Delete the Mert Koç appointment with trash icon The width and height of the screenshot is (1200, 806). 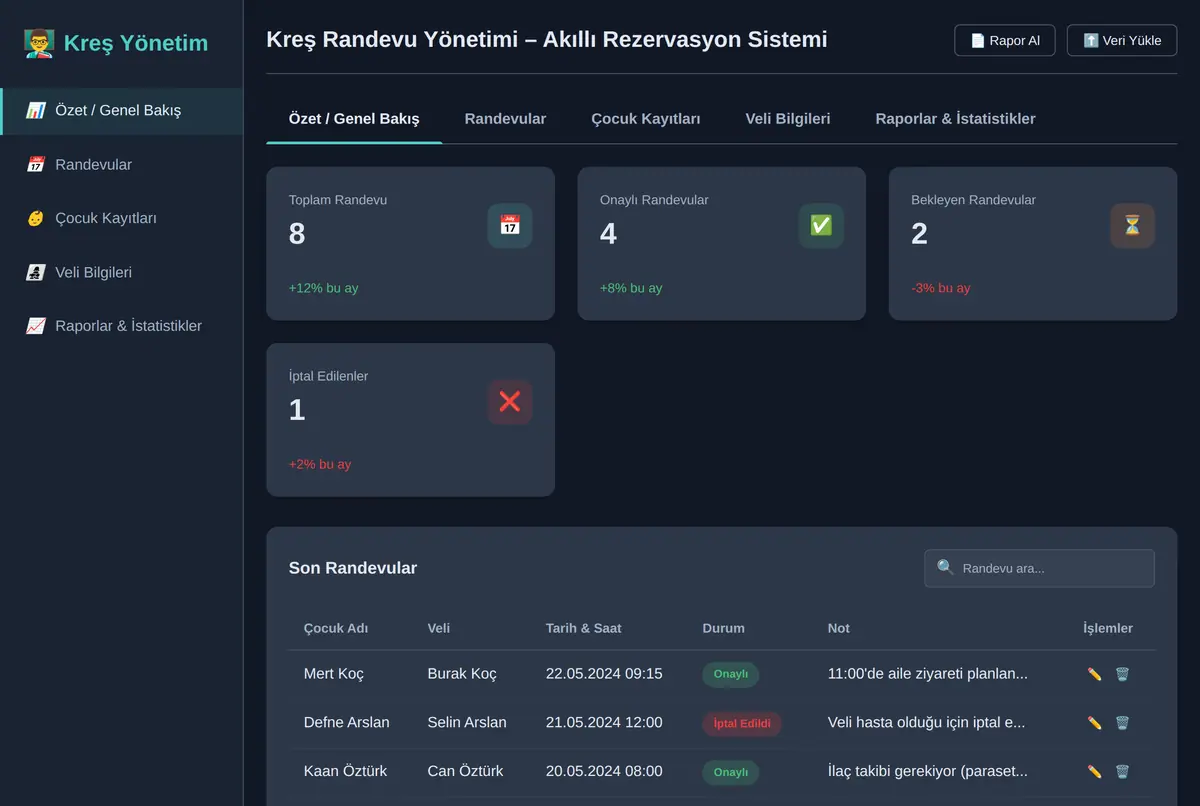(1122, 675)
